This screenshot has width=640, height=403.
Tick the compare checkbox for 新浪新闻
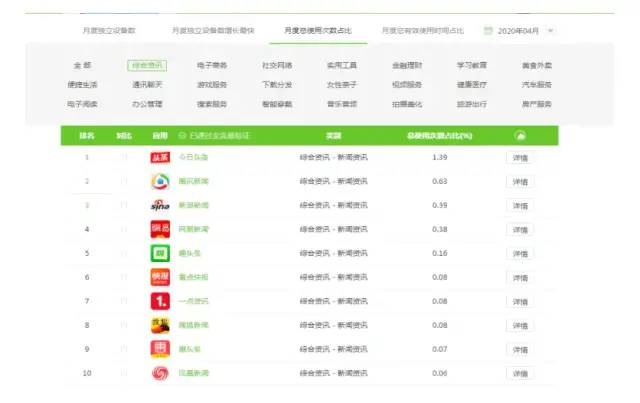(x=124, y=205)
